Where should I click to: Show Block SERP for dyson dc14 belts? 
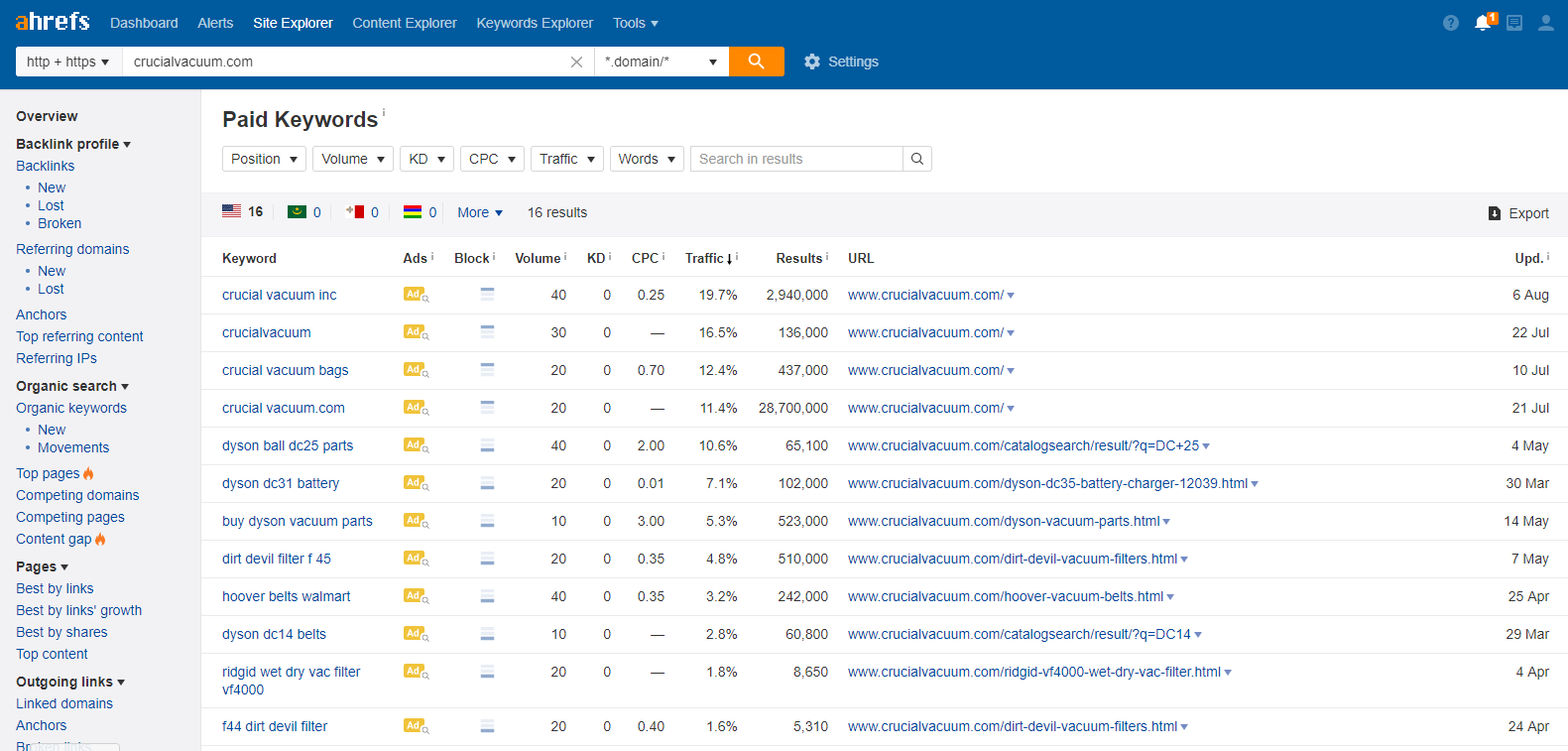[x=487, y=634]
